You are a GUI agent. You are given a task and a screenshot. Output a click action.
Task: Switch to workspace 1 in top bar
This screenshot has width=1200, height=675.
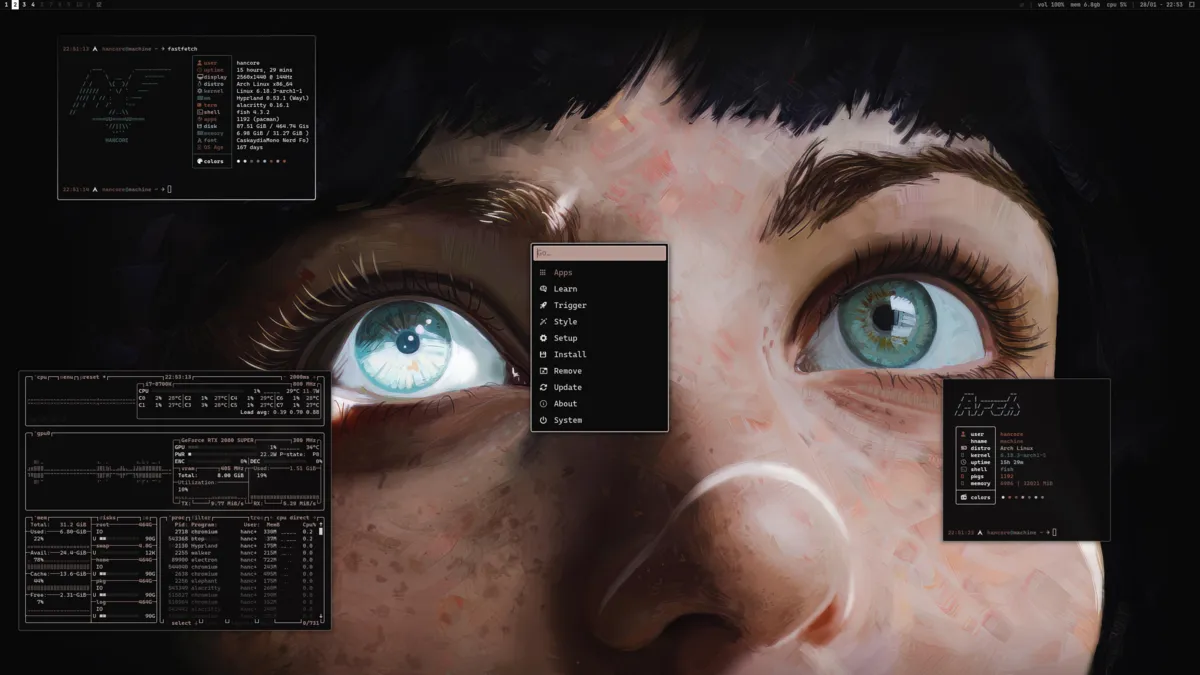pos(5,5)
